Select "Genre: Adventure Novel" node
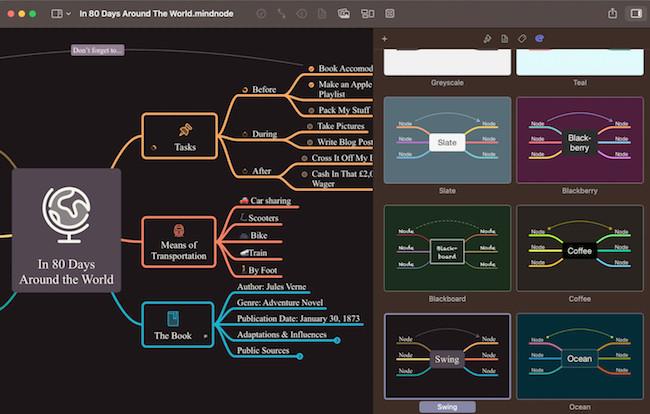 point(280,303)
